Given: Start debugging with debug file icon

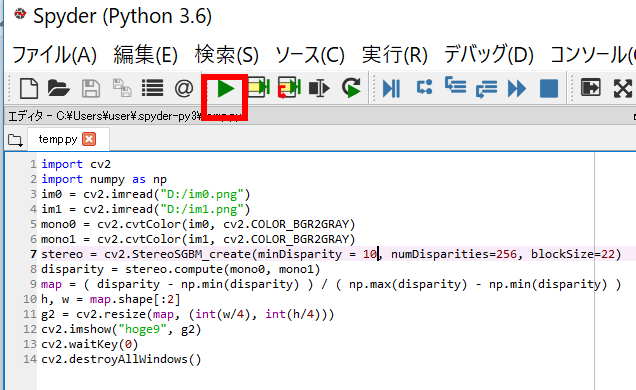Looking at the screenshot, I should 391,88.
